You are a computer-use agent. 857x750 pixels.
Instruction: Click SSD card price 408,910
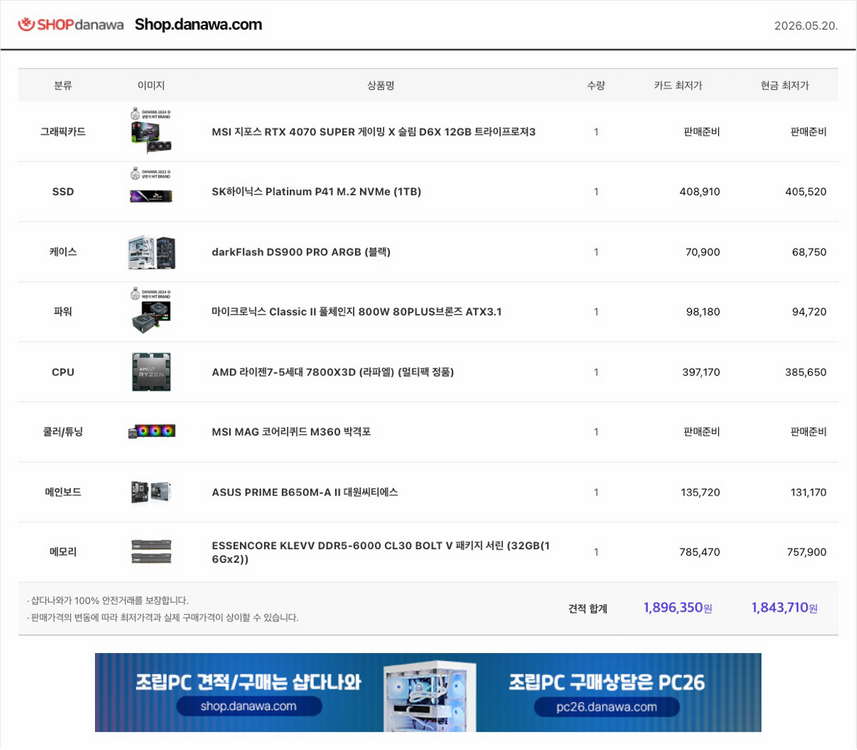tap(700, 192)
